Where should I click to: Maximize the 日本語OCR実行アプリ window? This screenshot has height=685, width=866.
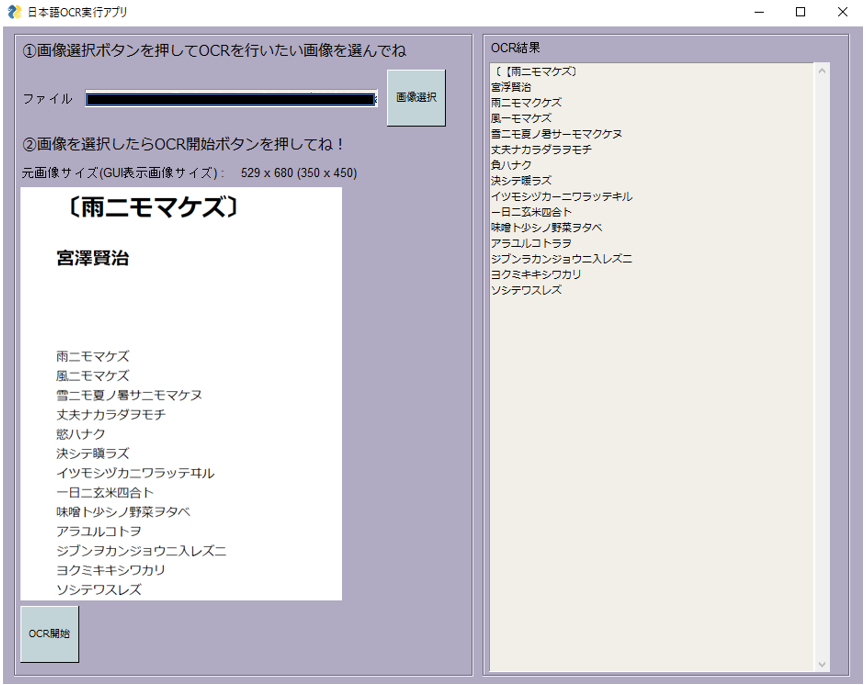pos(800,12)
